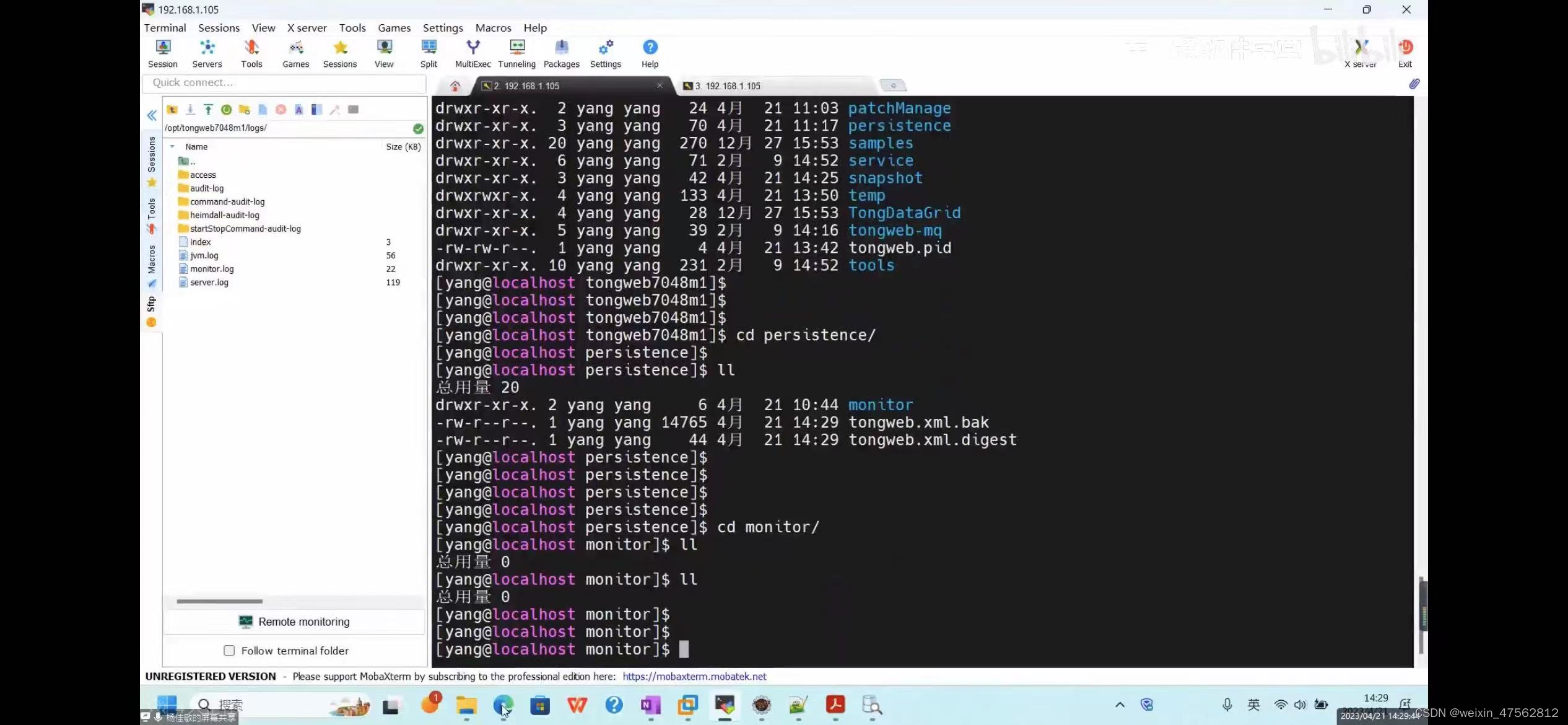
Task: Click the paperclip icon at top right
Action: pyautogui.click(x=1414, y=84)
